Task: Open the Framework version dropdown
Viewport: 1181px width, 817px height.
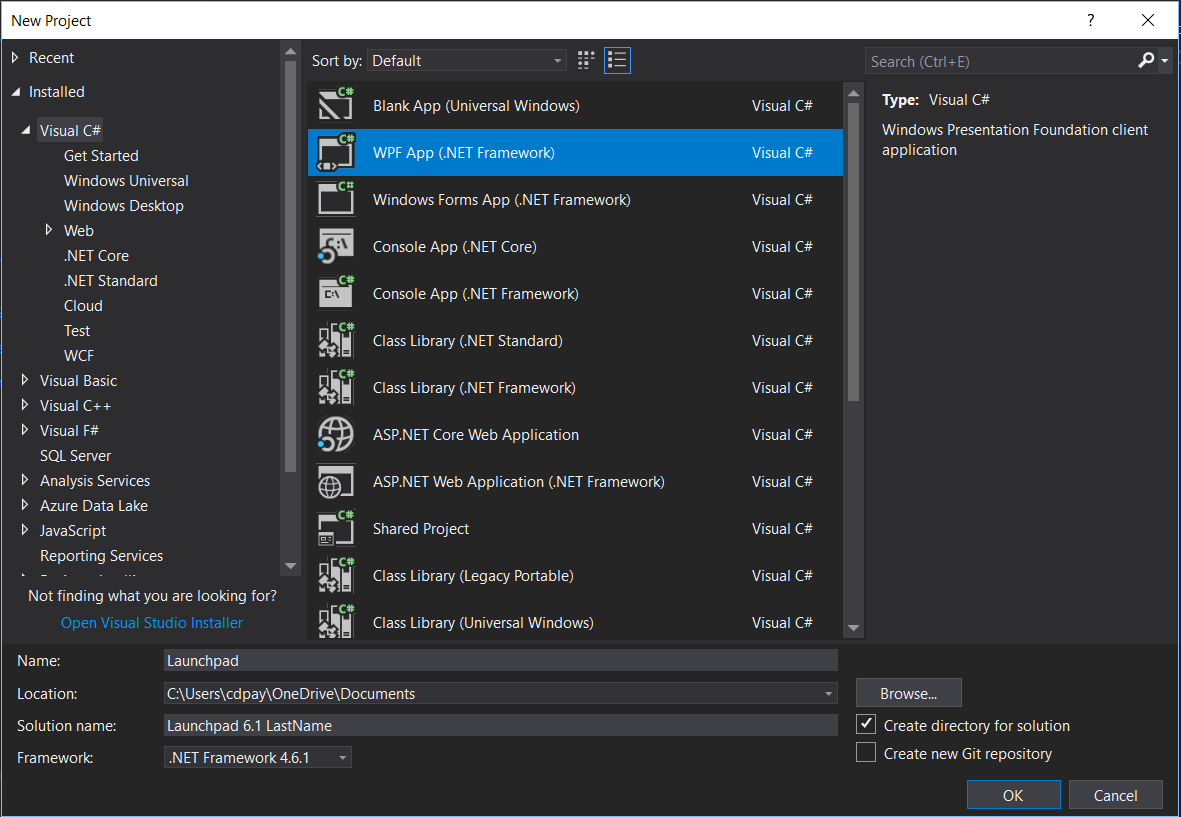Action: [258, 758]
